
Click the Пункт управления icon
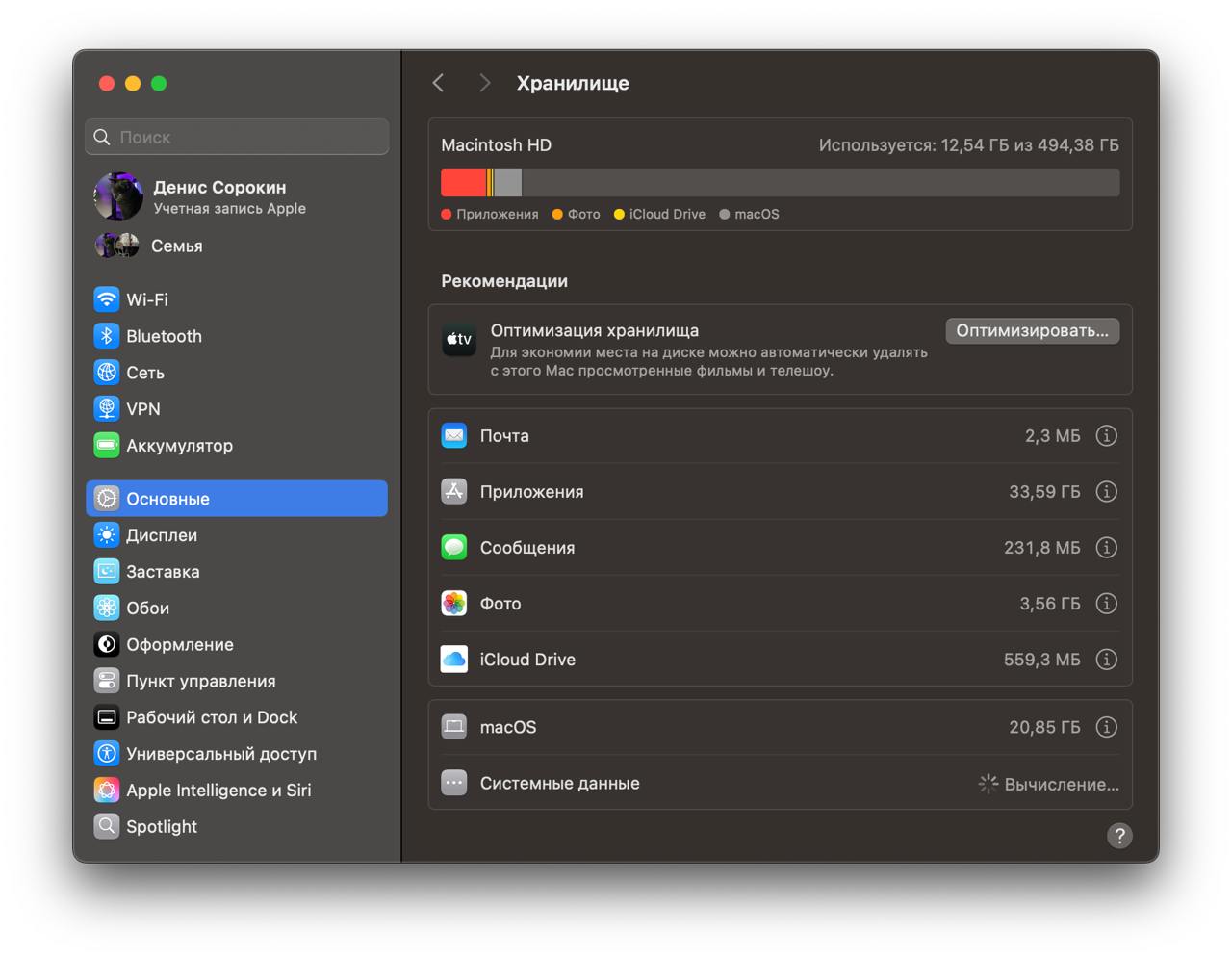[x=107, y=682]
